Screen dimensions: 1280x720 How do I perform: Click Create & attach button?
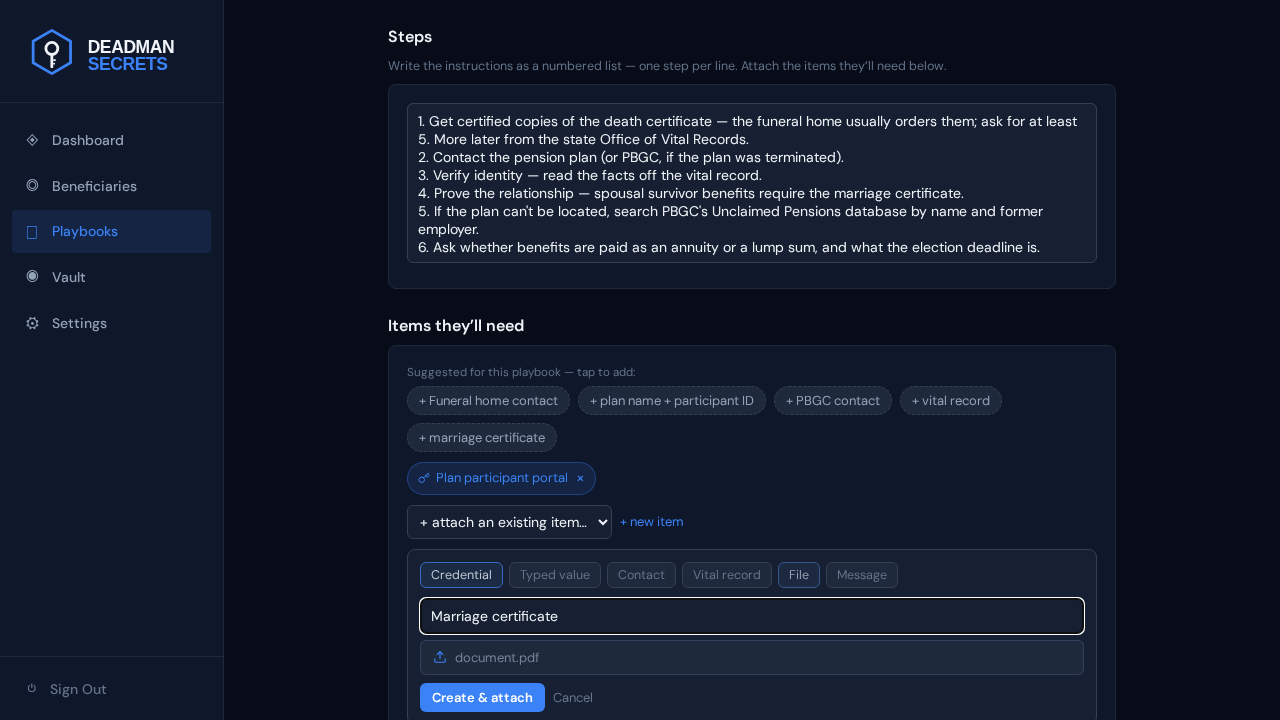(x=482, y=697)
